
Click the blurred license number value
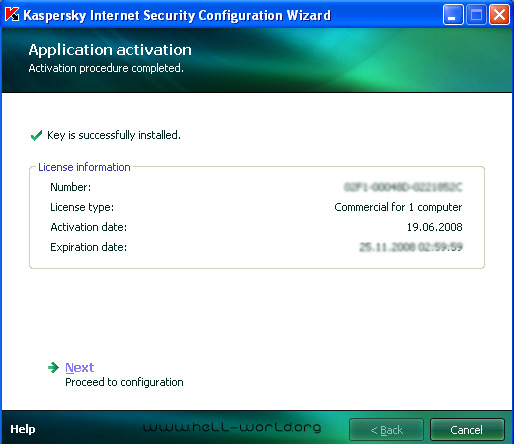pos(403,187)
